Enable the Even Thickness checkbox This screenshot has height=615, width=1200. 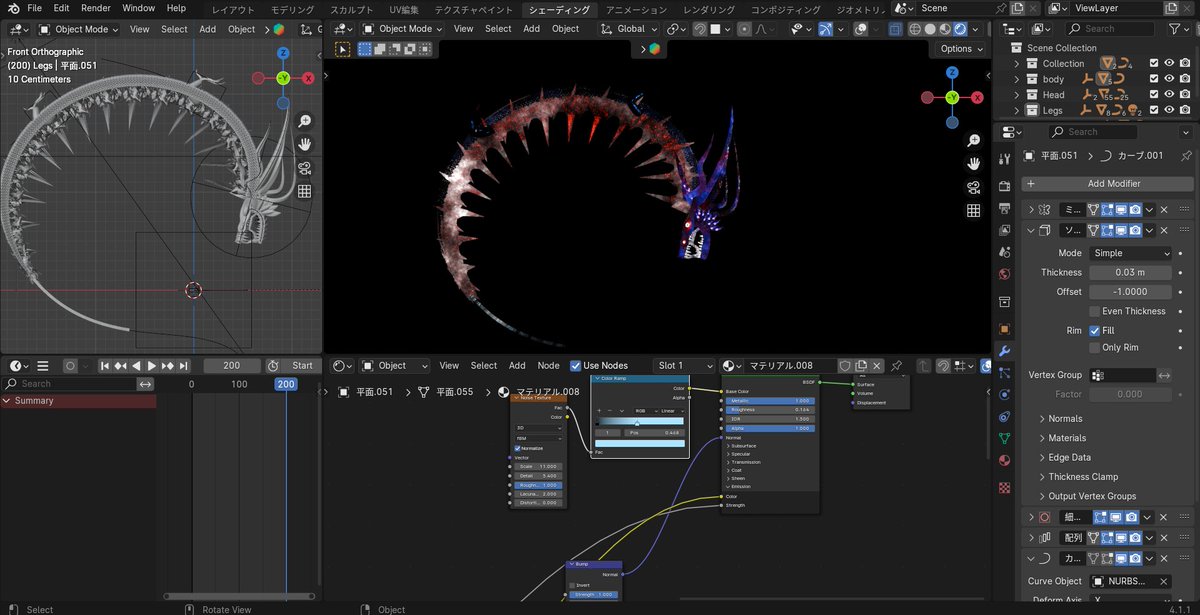click(x=1095, y=311)
